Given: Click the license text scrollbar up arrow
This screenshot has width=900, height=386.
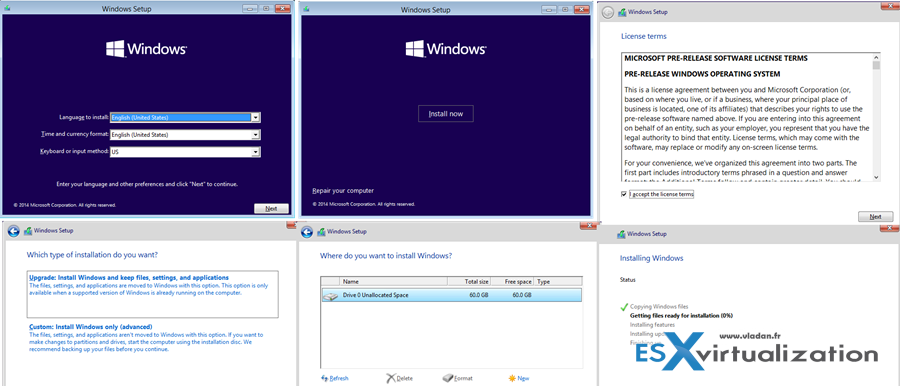Looking at the screenshot, I should click(876, 57).
